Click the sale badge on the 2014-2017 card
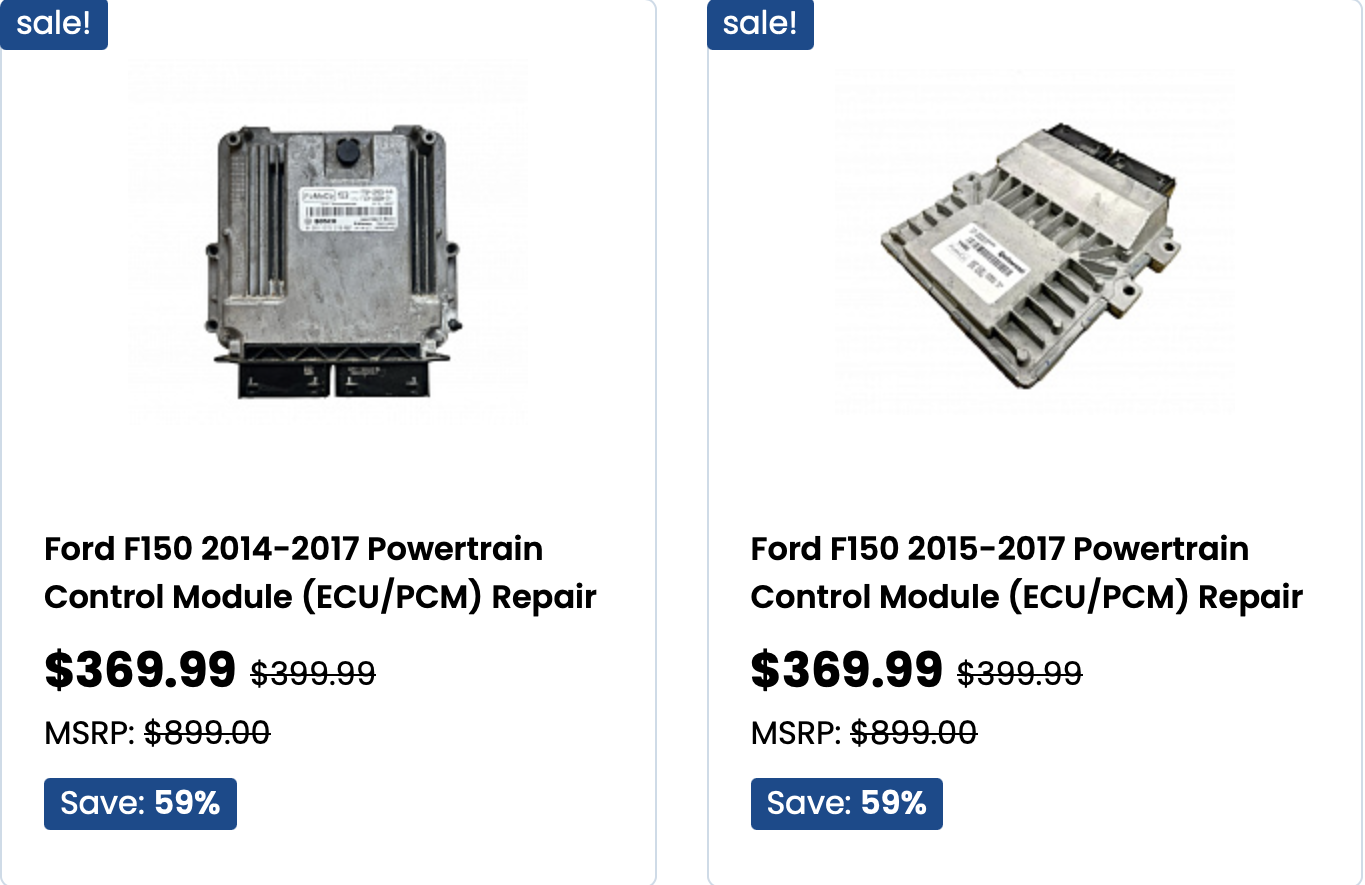This screenshot has height=885, width=1365. pos(54,24)
